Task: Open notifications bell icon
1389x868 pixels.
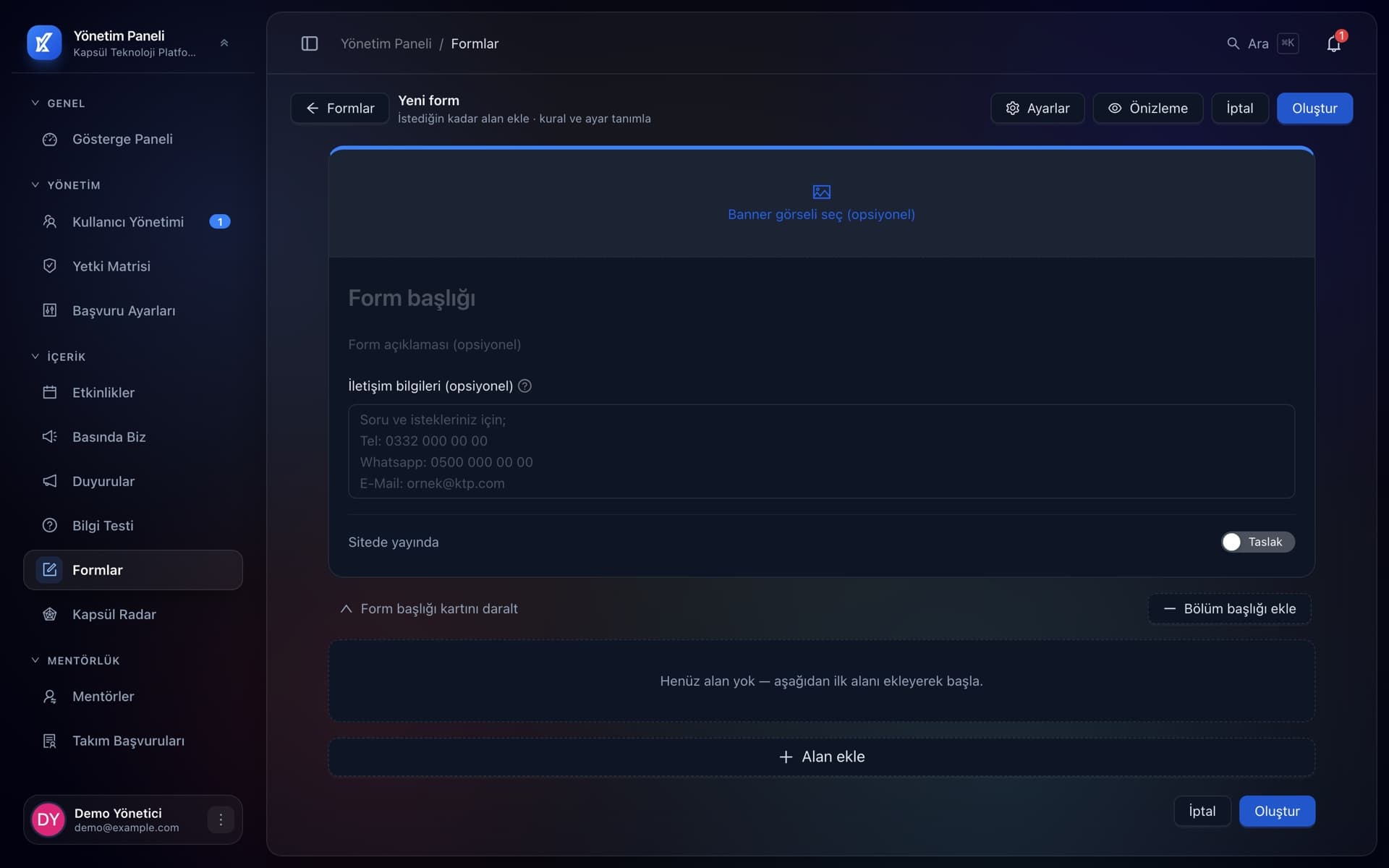Action: coord(1334,43)
